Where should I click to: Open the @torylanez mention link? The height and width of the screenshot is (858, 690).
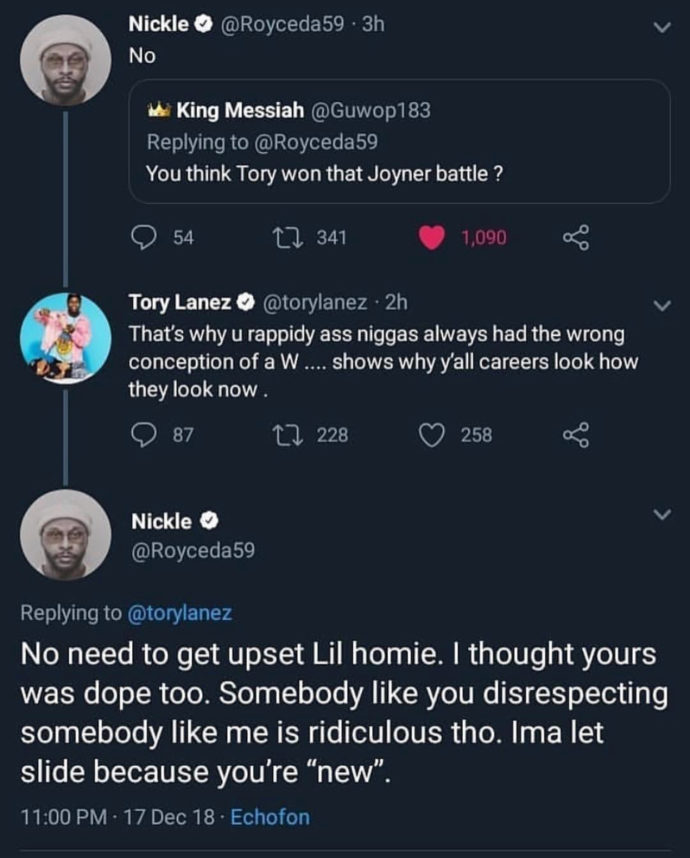coord(179,613)
